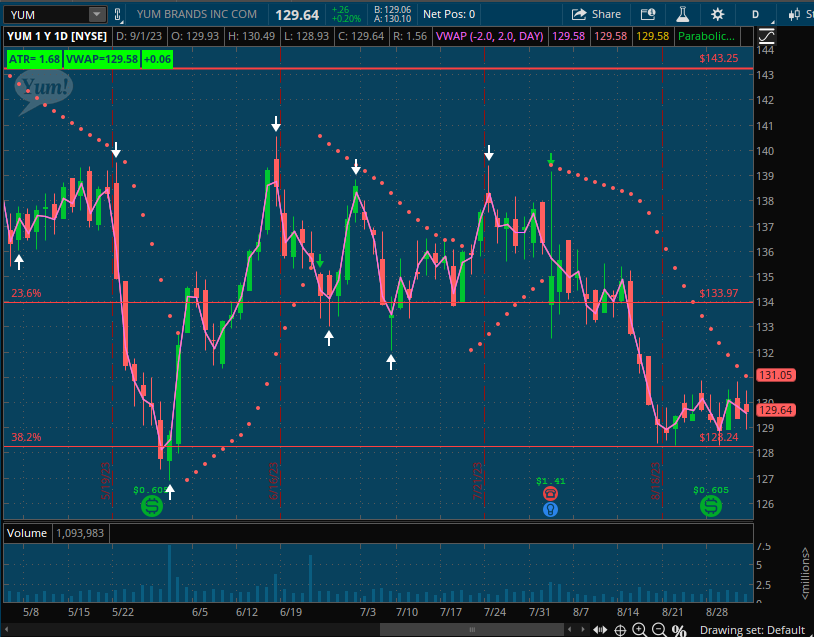Viewport: 814px width, 637px height.
Task: Click the A: 130.10 ask value
Action: pyautogui.click(x=392, y=19)
